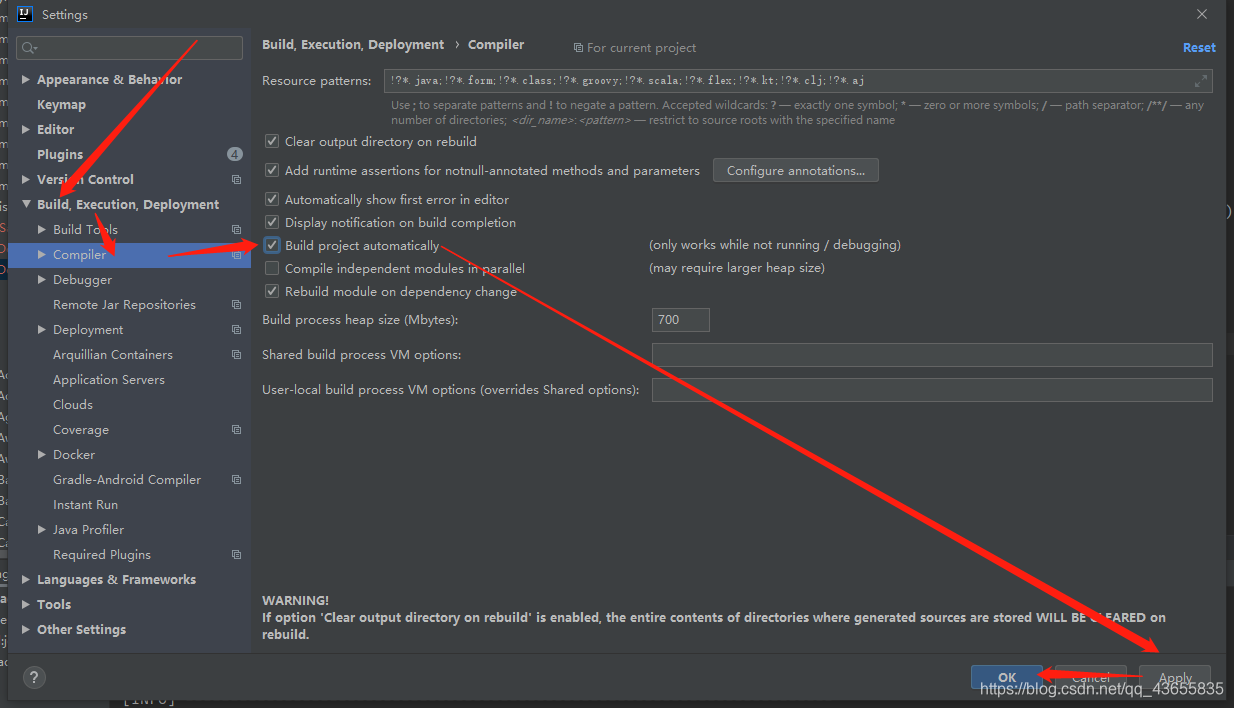Expand the Compiler node arrow
The image size is (1234, 708).
[42, 254]
